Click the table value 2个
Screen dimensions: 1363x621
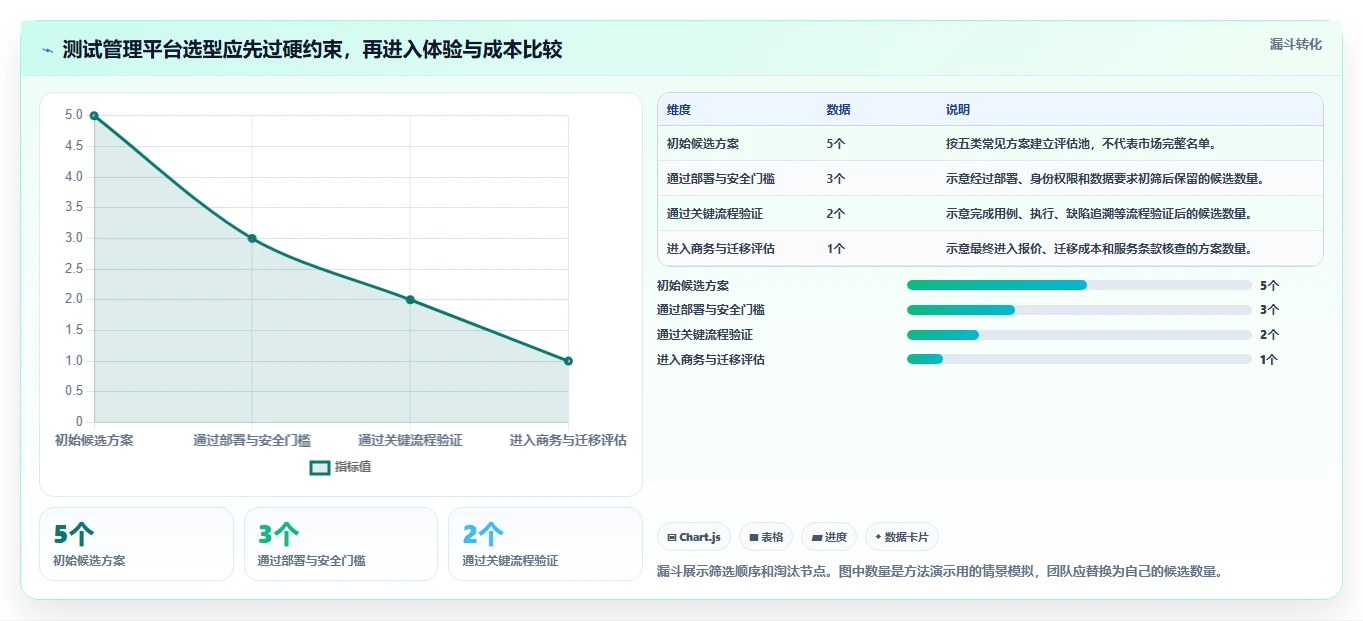pos(836,214)
